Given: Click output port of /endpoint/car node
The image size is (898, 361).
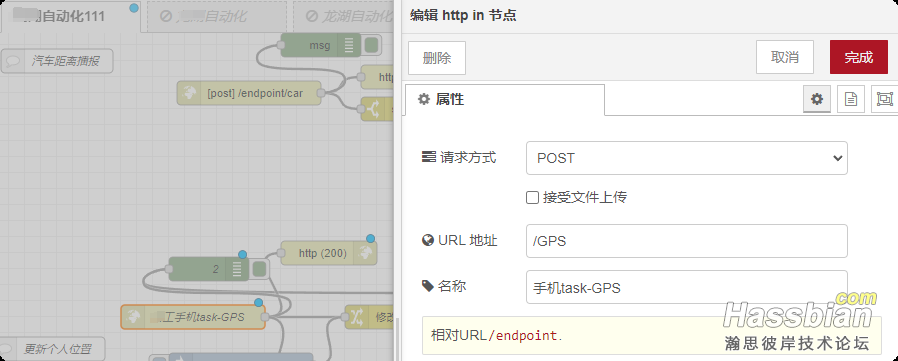Looking at the screenshot, I should (321, 93).
